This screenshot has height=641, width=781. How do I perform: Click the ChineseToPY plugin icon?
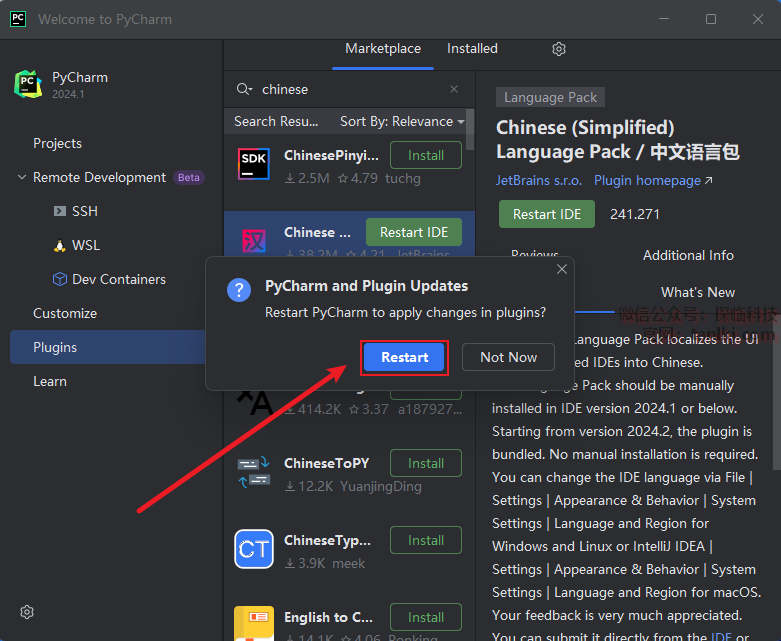[x=253, y=472]
